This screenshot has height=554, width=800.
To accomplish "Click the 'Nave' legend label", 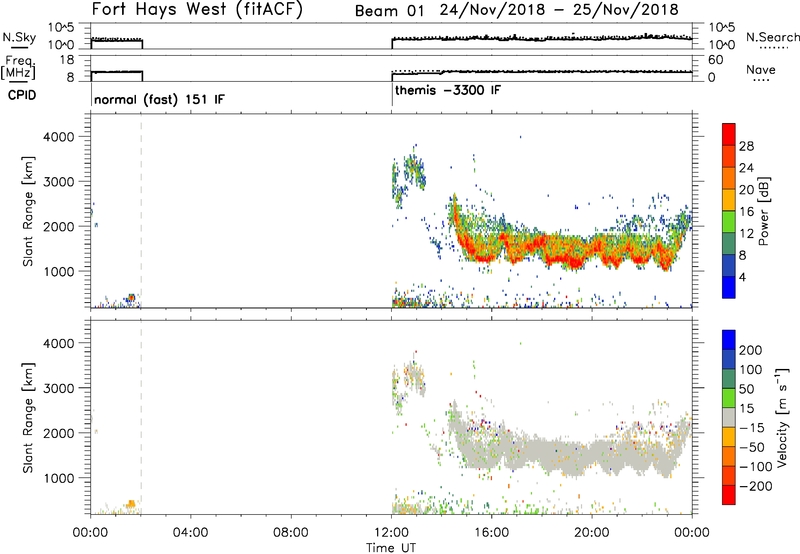I will click(x=761, y=69).
